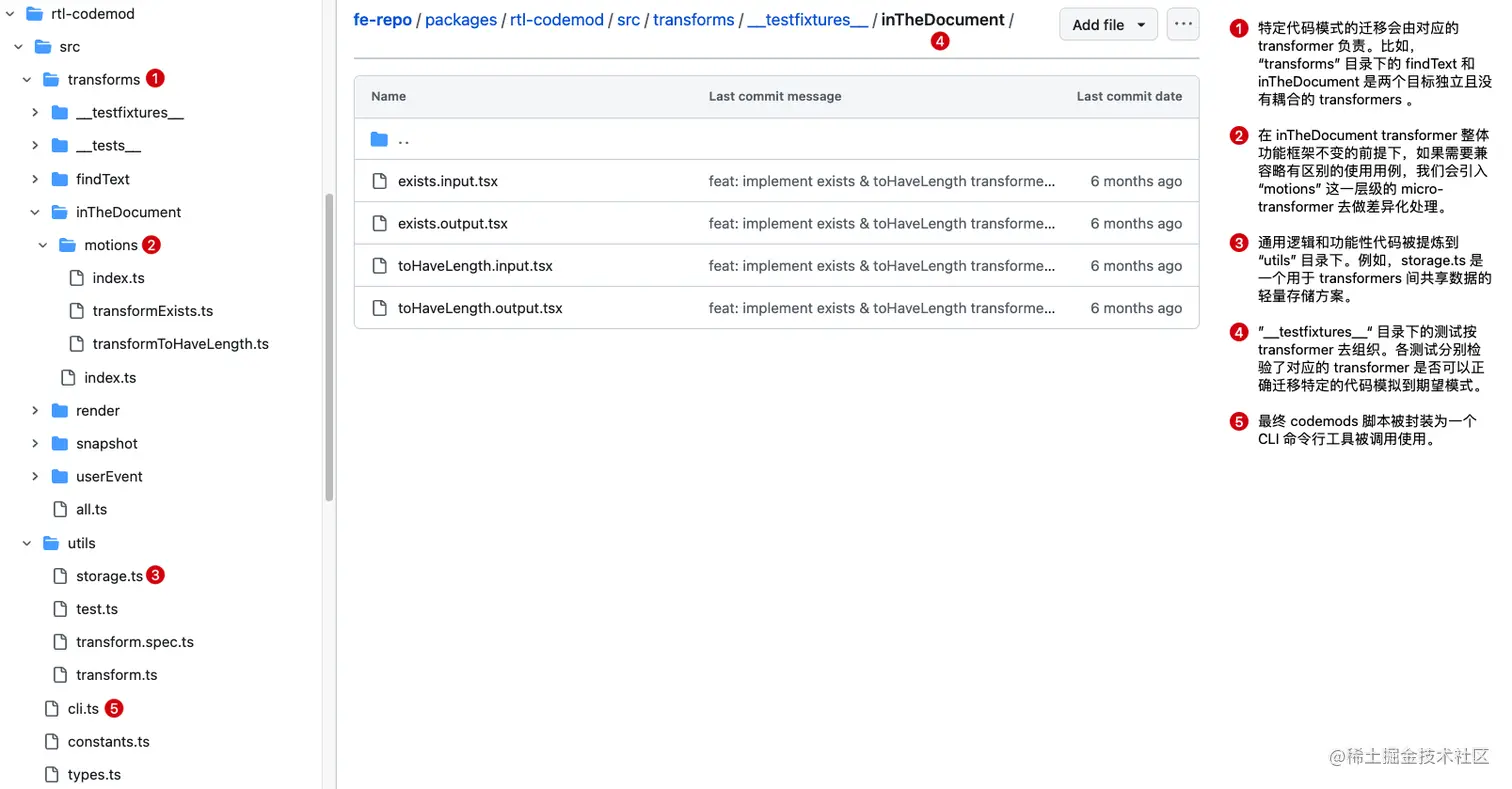This screenshot has width=1512, height=789.
Task: Open the fe-repo breadcrumb link
Action: point(382,20)
